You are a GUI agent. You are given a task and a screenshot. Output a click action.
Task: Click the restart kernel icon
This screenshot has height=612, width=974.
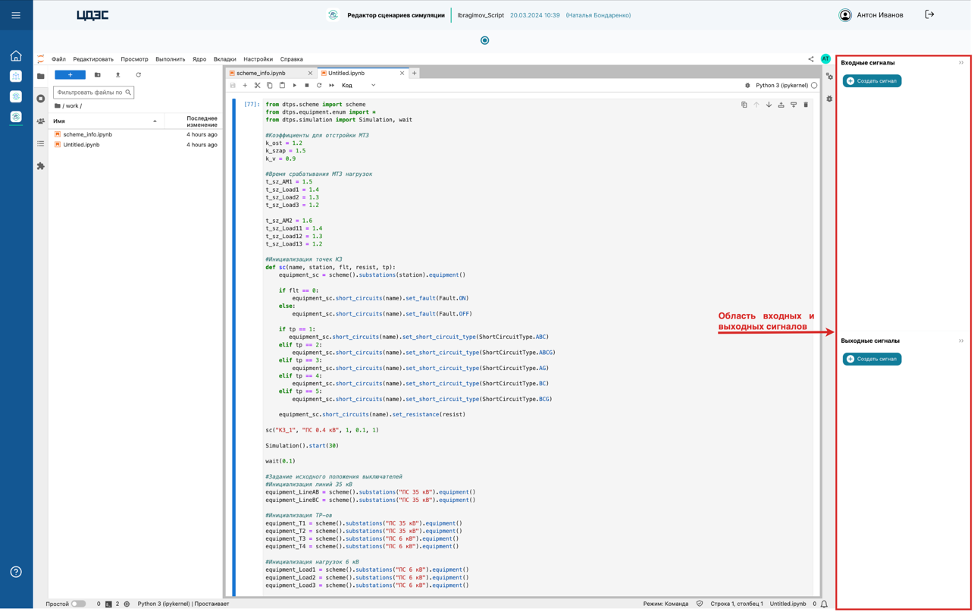[x=319, y=86]
